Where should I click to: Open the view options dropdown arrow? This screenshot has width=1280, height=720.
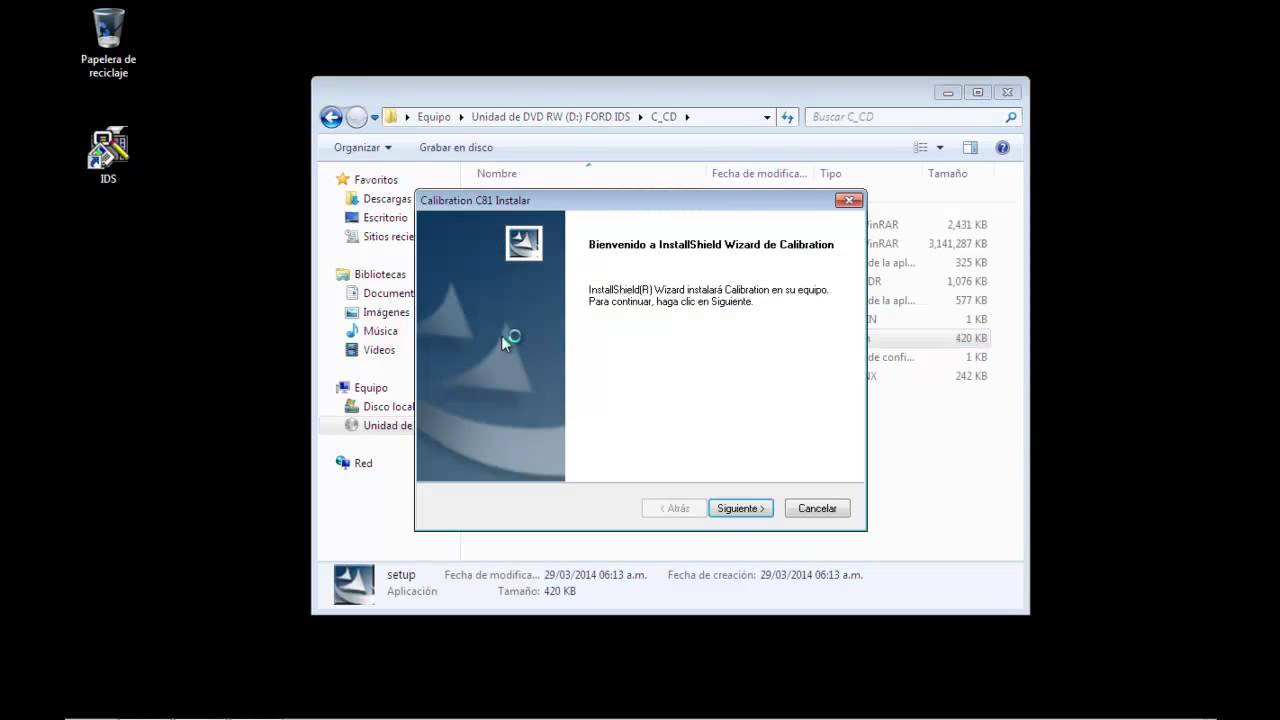tap(940, 147)
